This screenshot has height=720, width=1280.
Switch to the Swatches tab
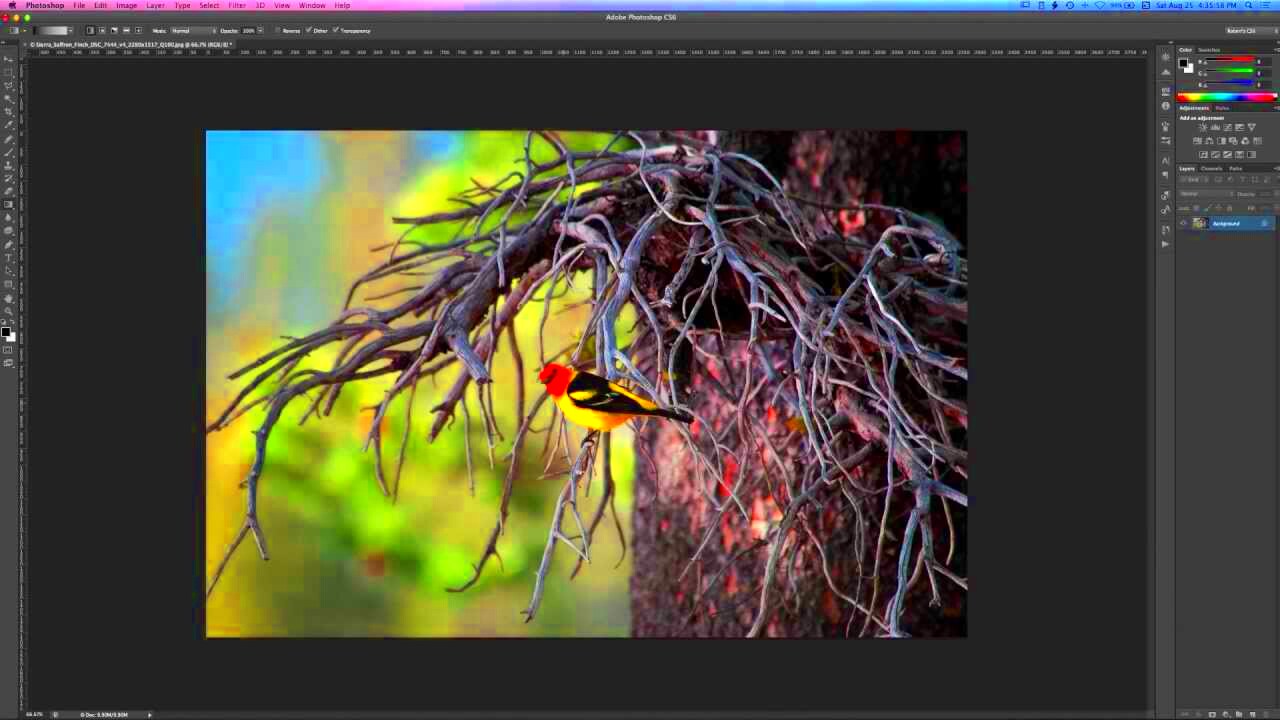1209,50
